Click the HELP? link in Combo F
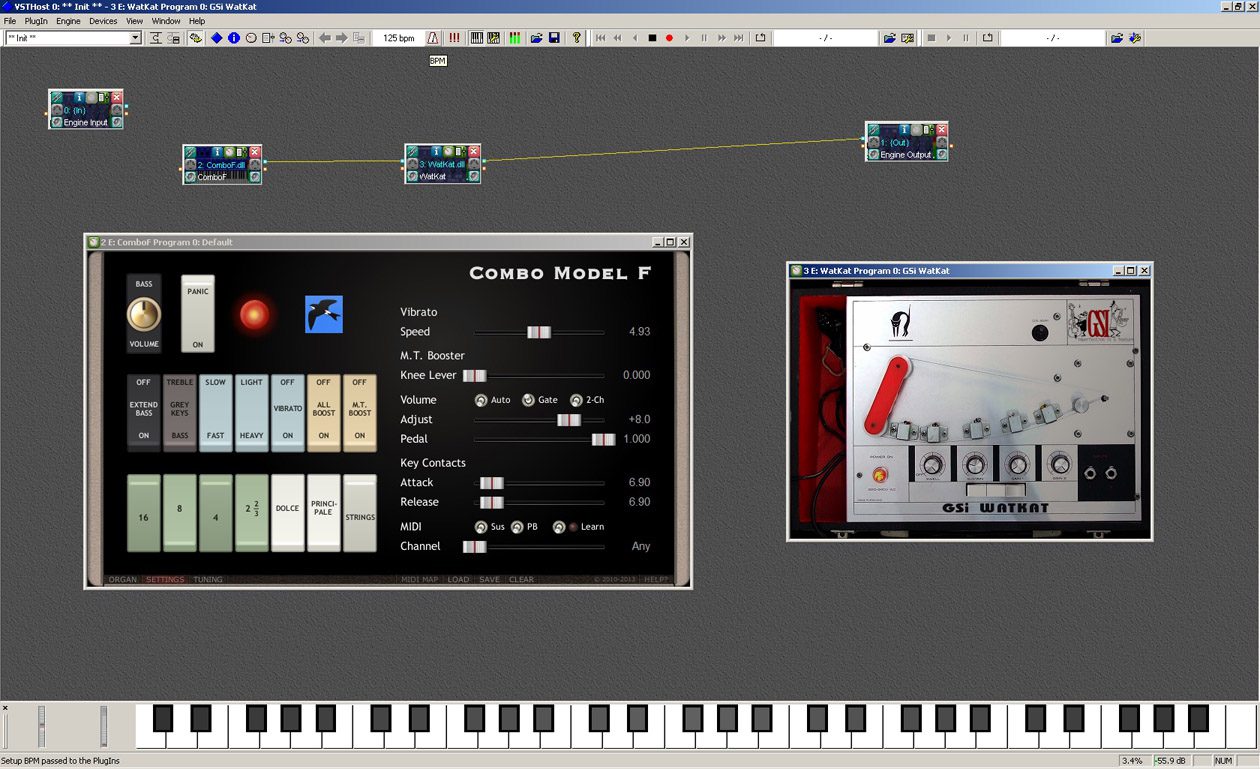 656,579
